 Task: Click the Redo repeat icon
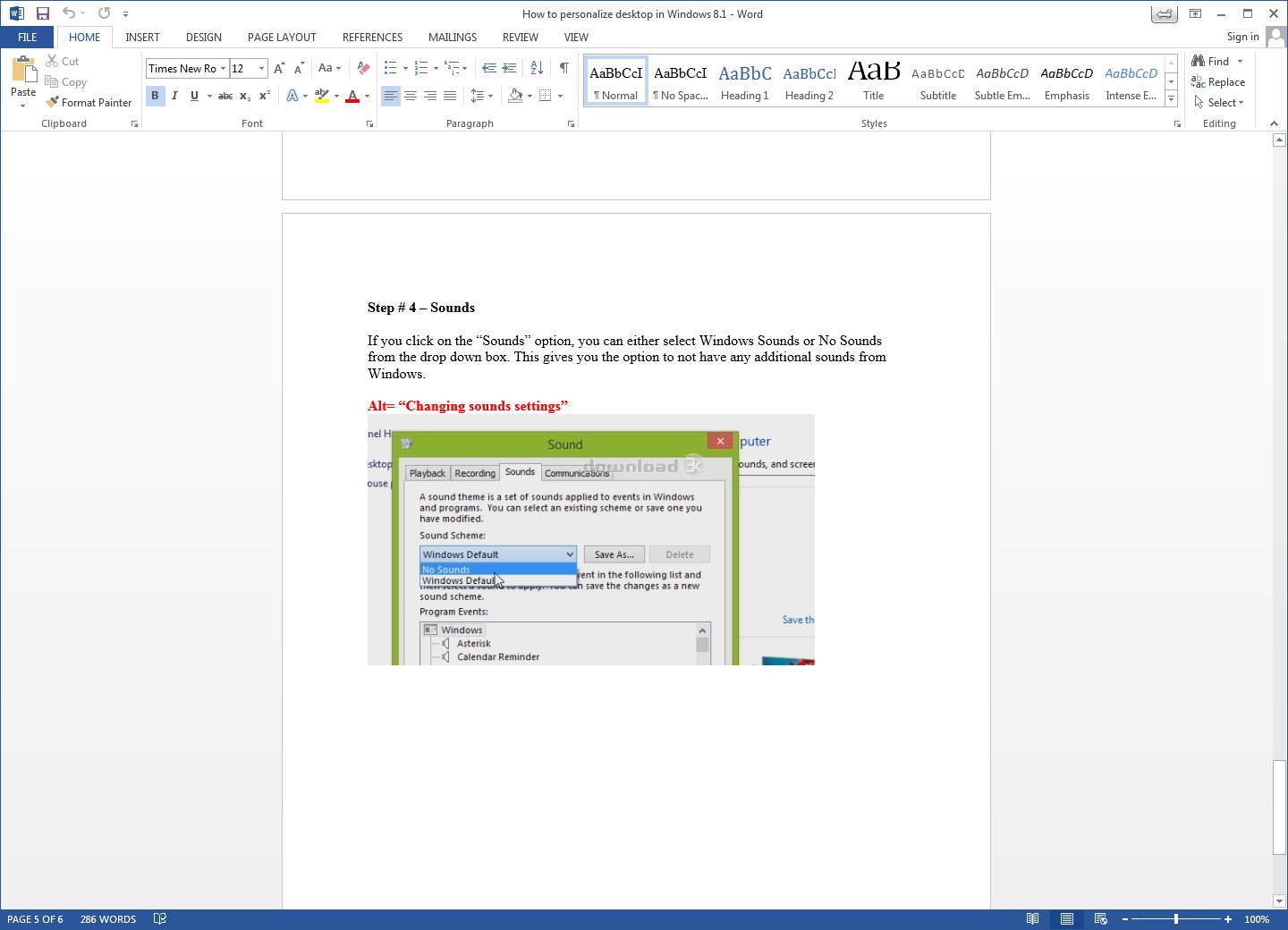coord(105,13)
